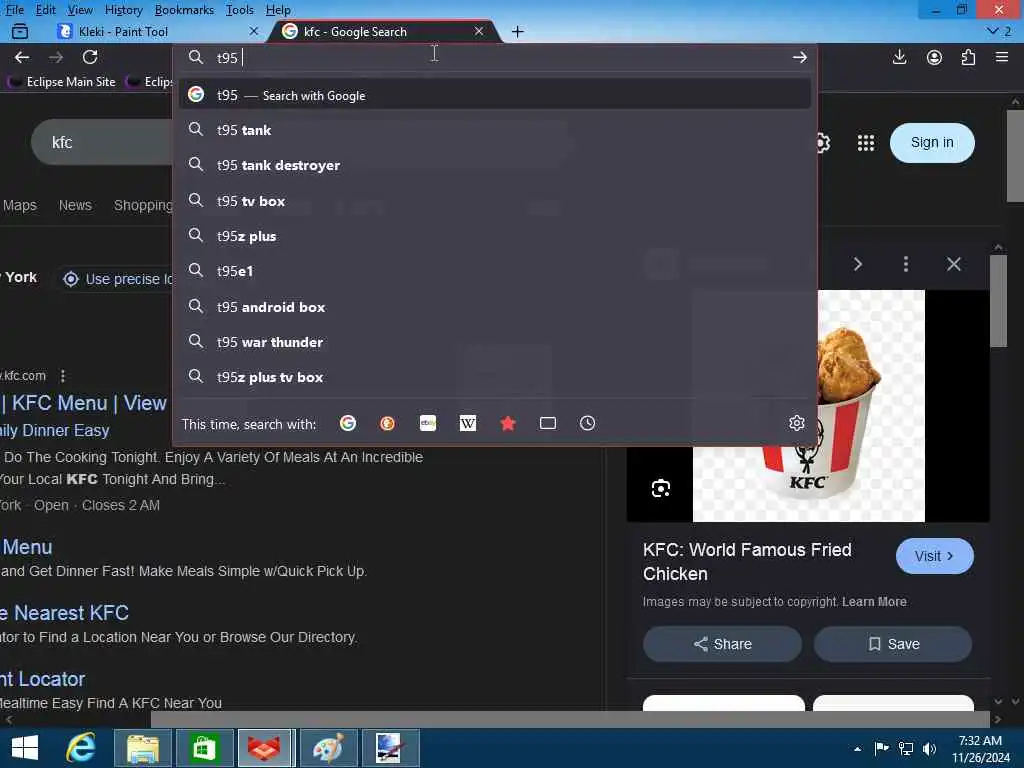Open a new tab with plus button
Image resolution: width=1024 pixels, height=768 pixels.
517,31
